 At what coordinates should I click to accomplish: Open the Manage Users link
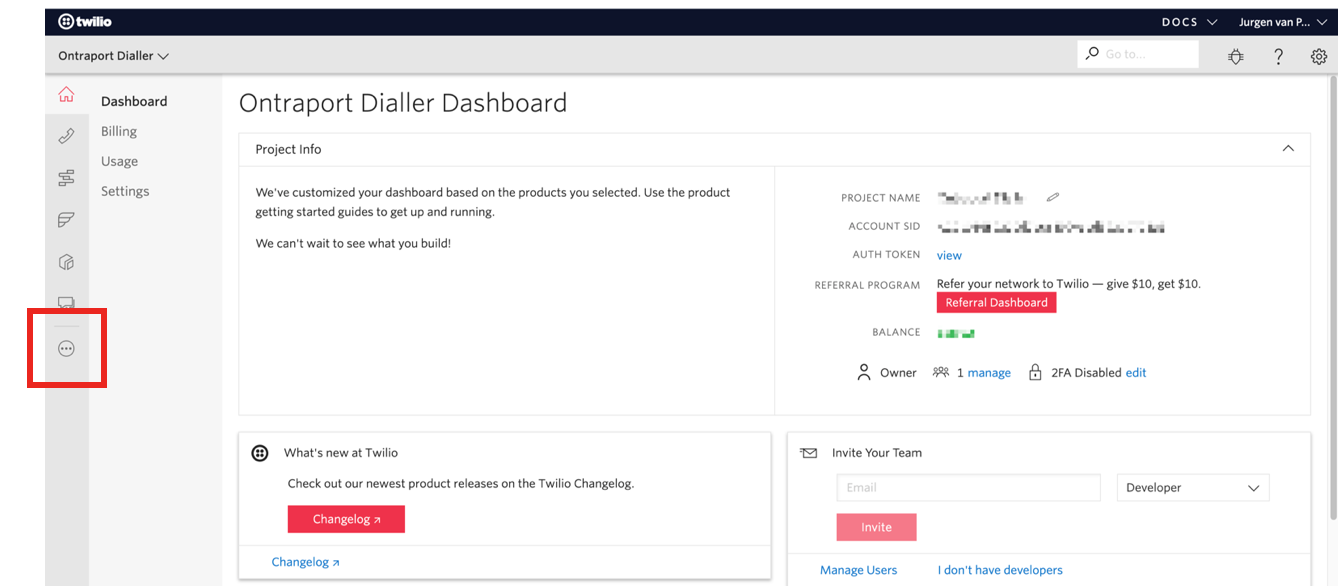click(858, 570)
